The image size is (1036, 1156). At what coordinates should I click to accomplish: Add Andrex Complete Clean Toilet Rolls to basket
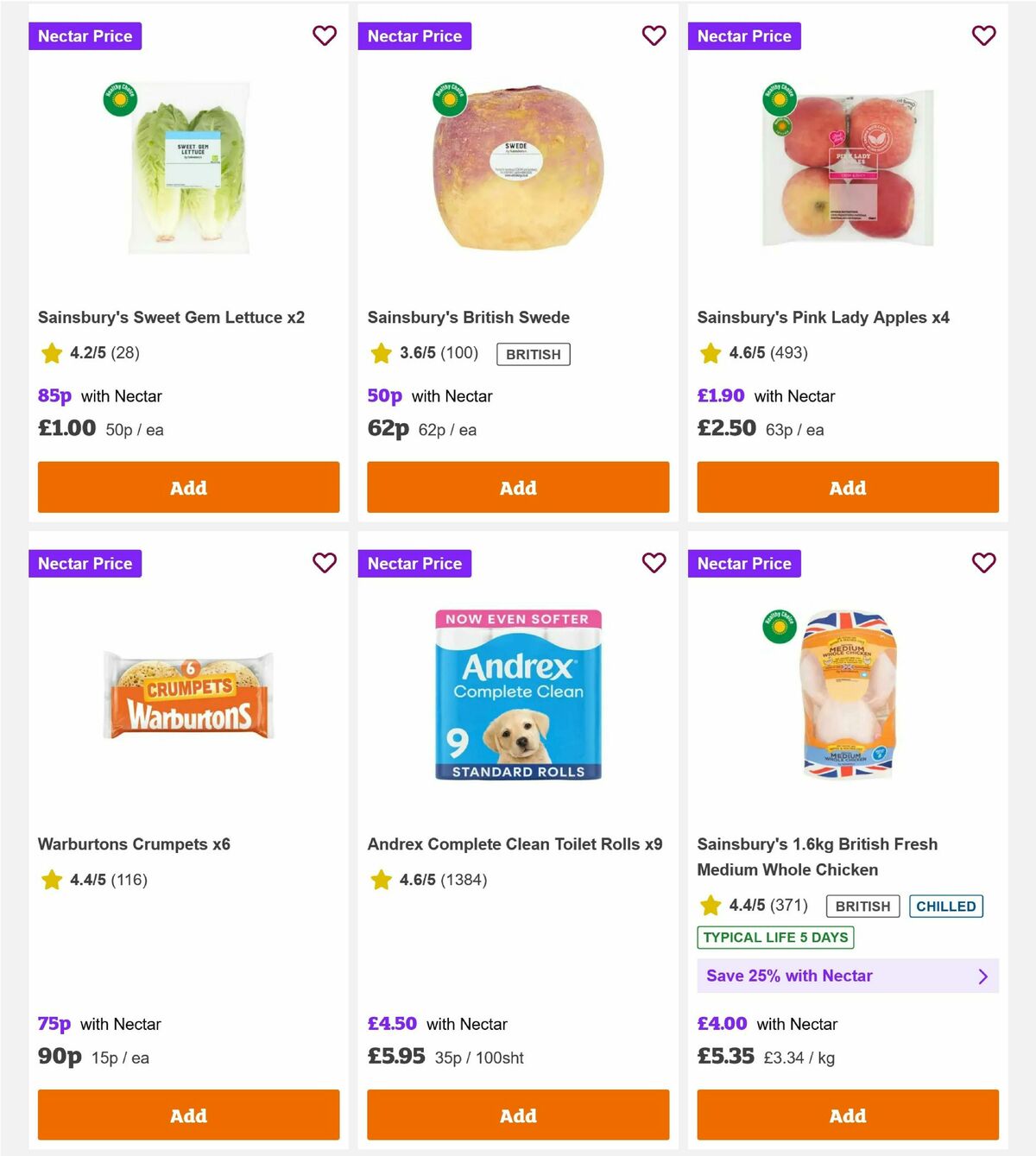point(518,1115)
